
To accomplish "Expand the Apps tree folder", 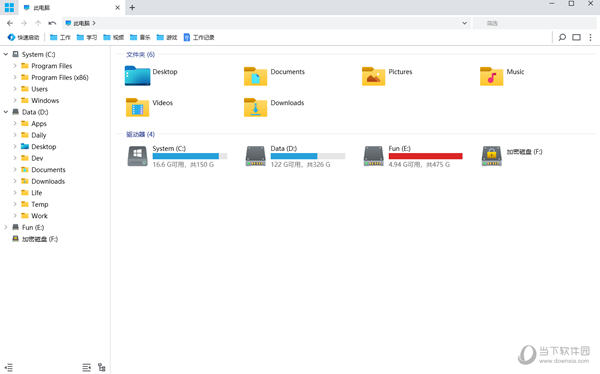I will (15, 123).
